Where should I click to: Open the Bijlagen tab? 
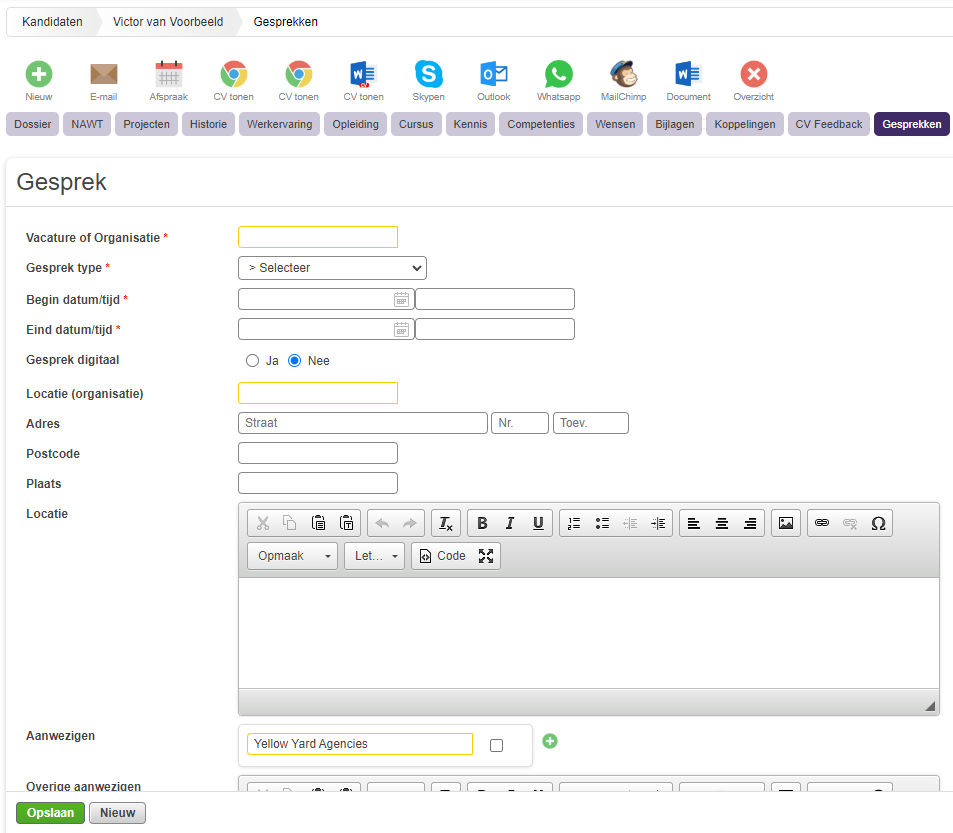675,124
